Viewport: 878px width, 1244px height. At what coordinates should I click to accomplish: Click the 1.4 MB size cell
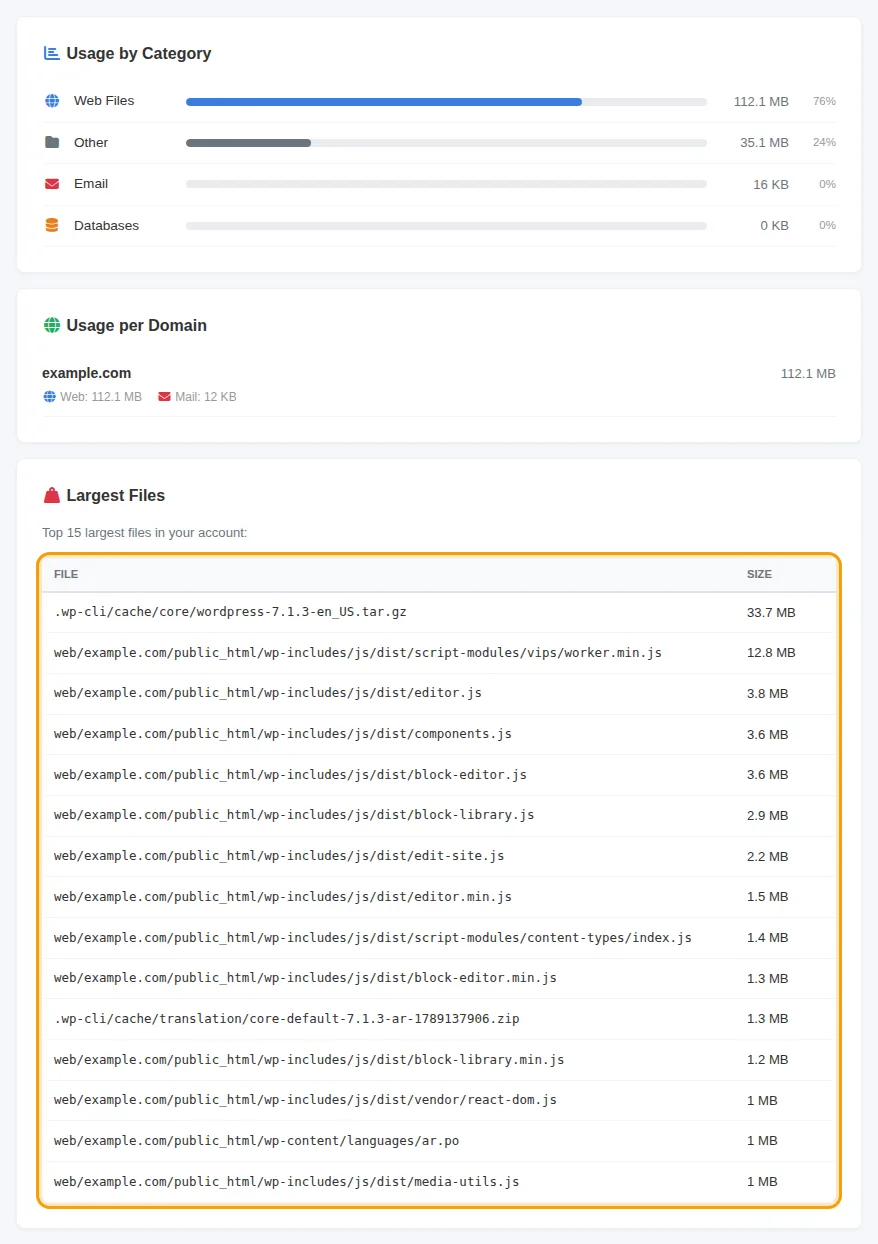tap(768, 938)
